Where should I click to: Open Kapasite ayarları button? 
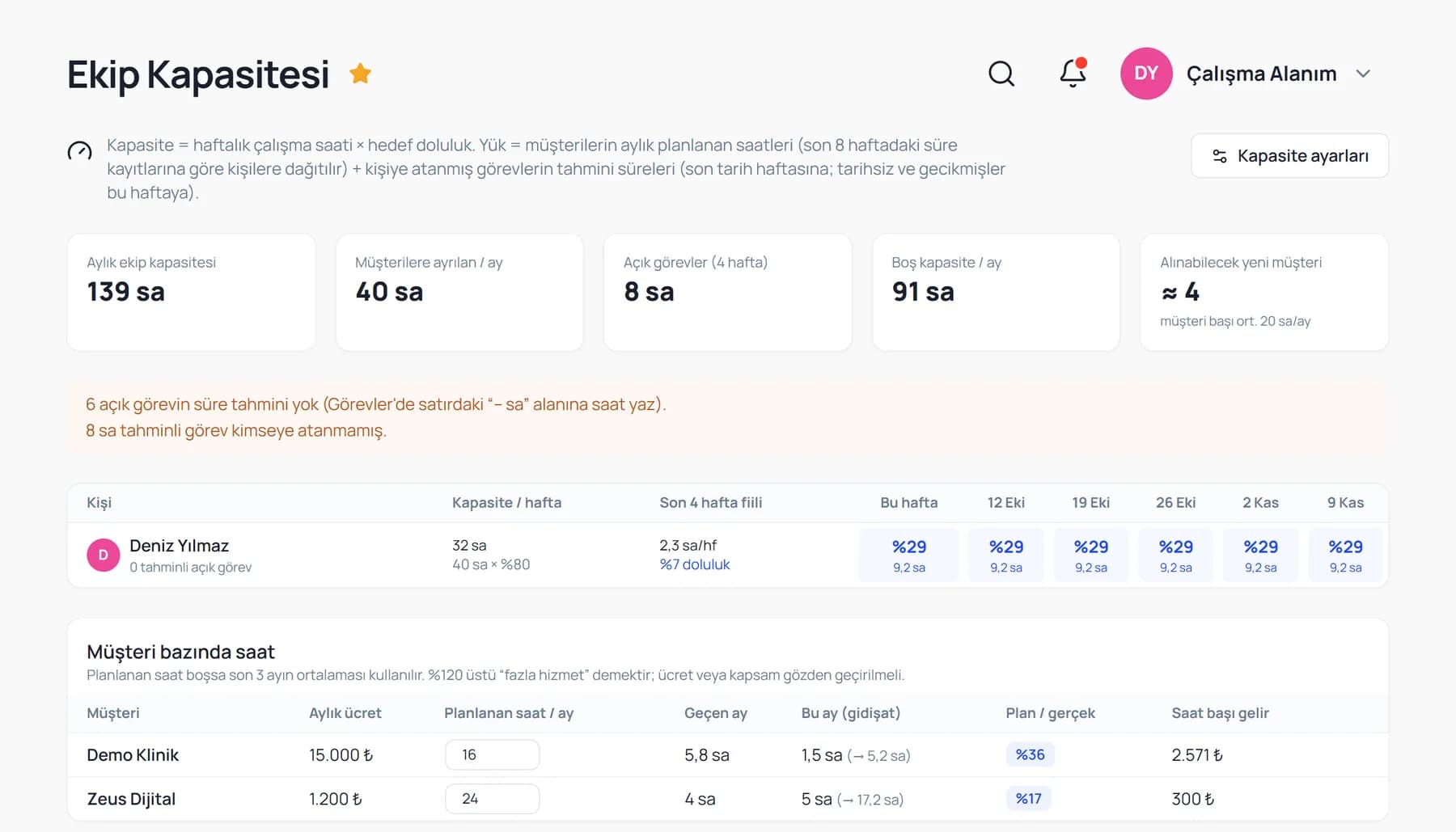coord(1289,155)
